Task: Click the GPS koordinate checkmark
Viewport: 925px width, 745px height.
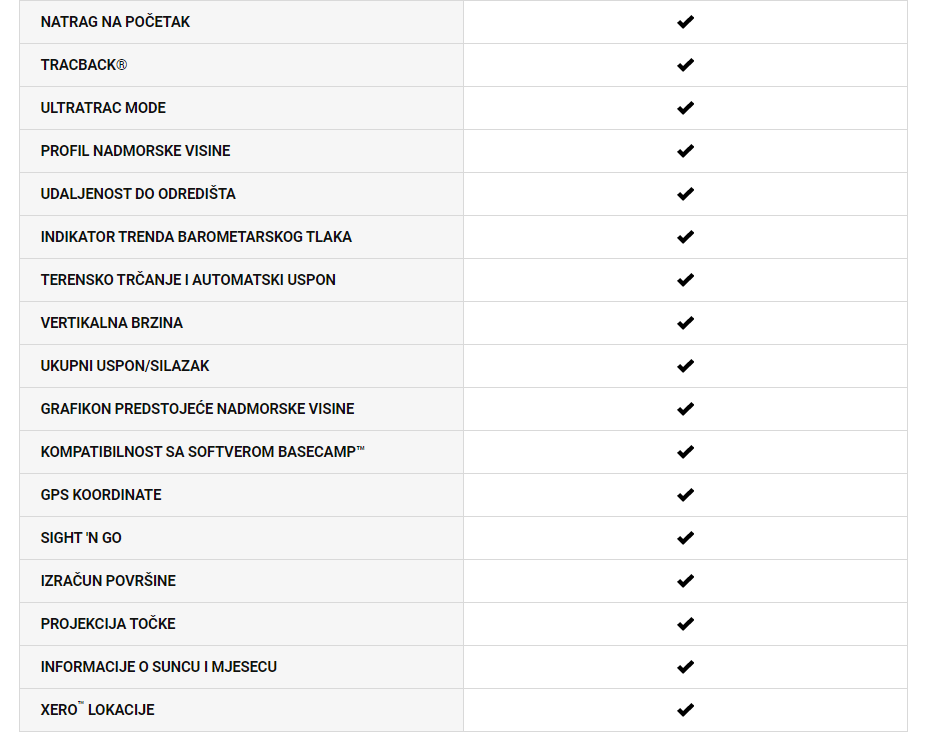Action: click(685, 495)
